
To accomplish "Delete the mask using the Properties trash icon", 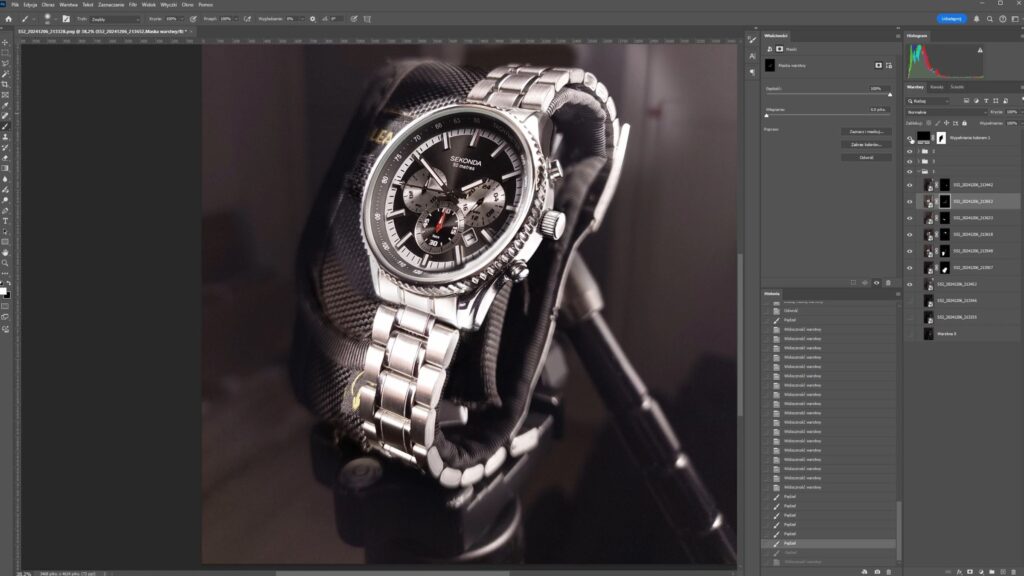I will pyautogui.click(x=888, y=283).
